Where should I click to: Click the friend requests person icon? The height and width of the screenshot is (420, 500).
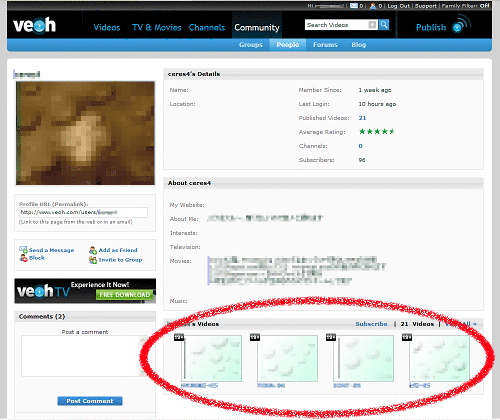(x=373, y=6)
